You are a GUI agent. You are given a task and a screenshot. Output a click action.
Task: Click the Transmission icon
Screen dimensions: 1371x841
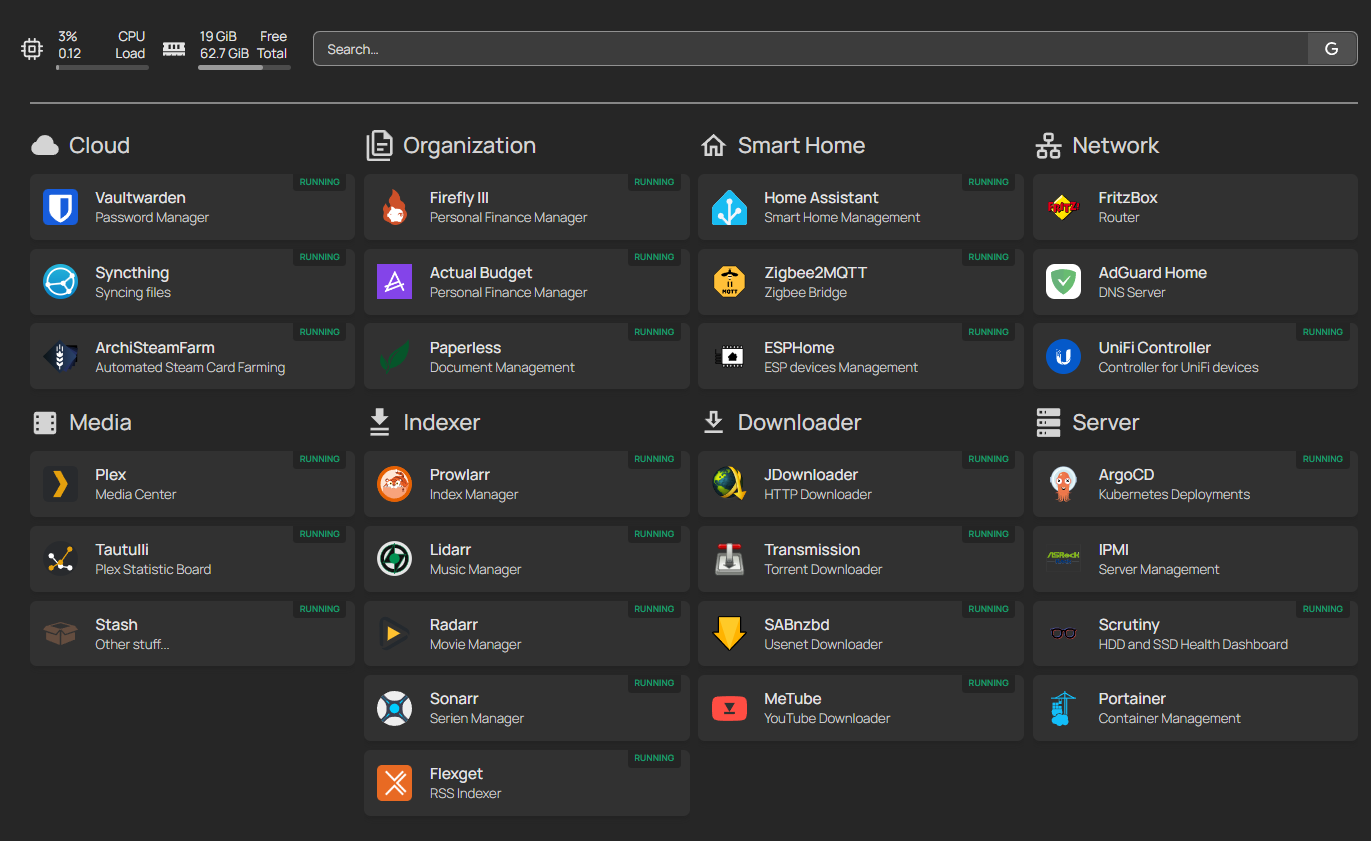coord(729,559)
